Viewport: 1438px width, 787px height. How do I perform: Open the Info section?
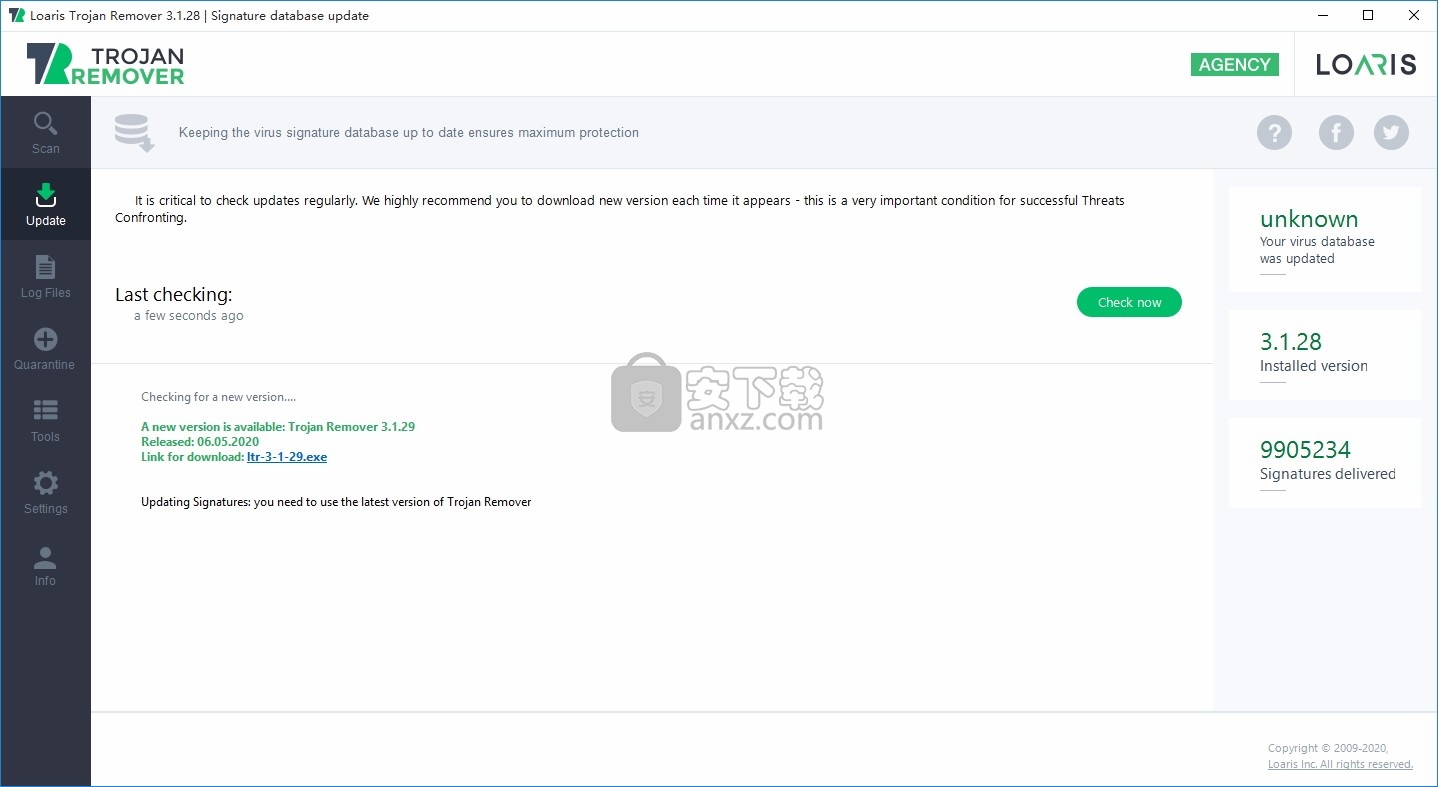coord(45,565)
